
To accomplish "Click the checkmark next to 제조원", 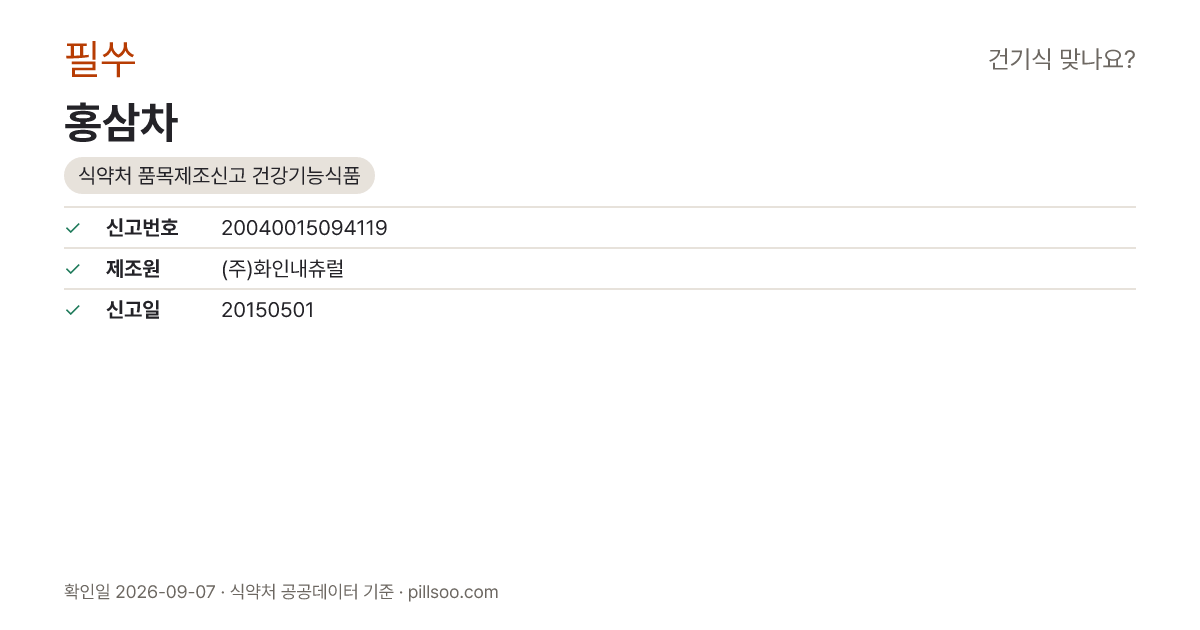I will pos(73,269).
